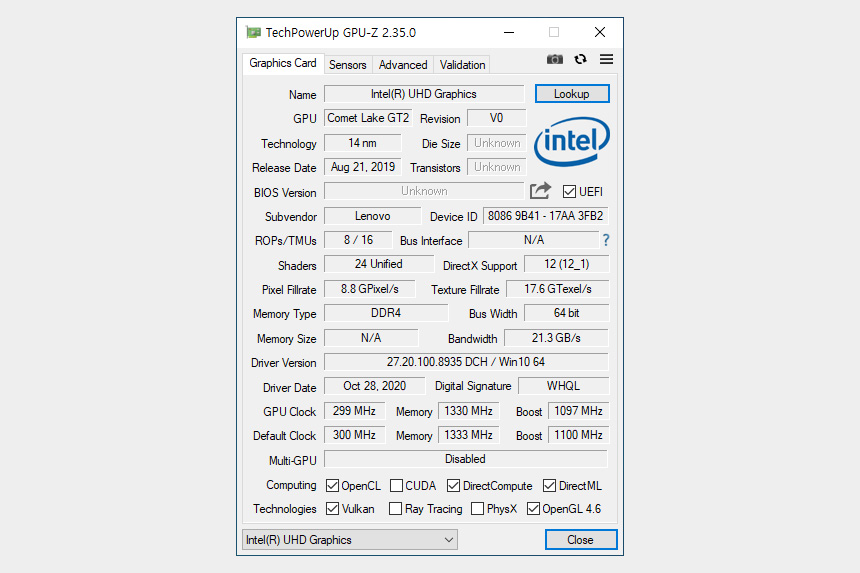Screen dimensions: 860x573
Task: Toggle the OpenGL 4.6 checkbox
Action: click(533, 509)
